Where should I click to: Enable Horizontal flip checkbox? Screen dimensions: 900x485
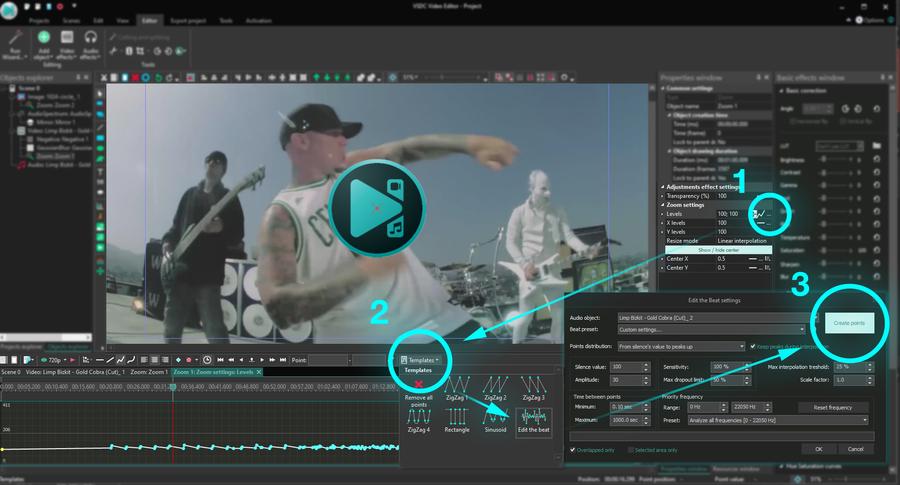pos(792,122)
